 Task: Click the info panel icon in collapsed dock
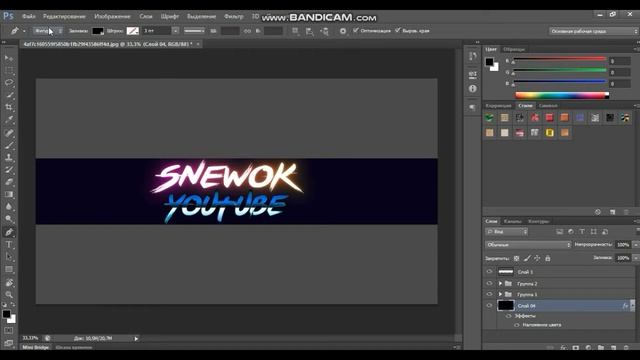[473, 89]
